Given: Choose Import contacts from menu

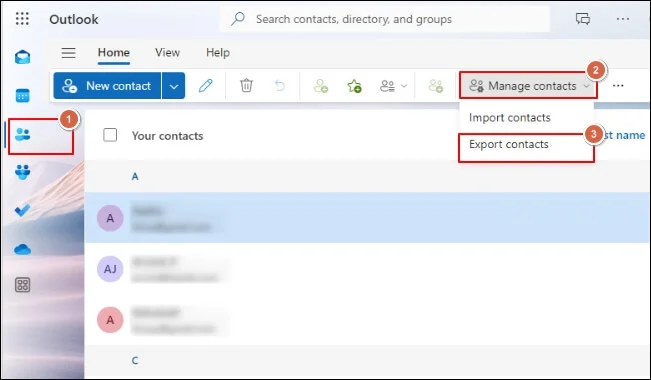Looking at the screenshot, I should pyautogui.click(x=510, y=118).
